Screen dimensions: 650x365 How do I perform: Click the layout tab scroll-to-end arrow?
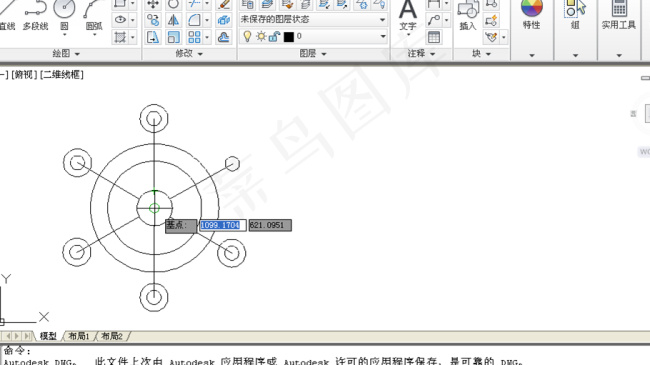tap(27, 336)
